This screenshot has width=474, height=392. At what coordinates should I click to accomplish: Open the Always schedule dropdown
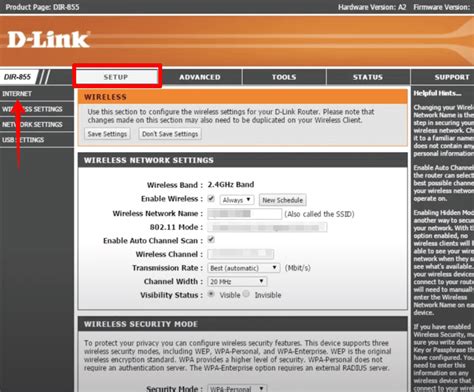click(237, 200)
